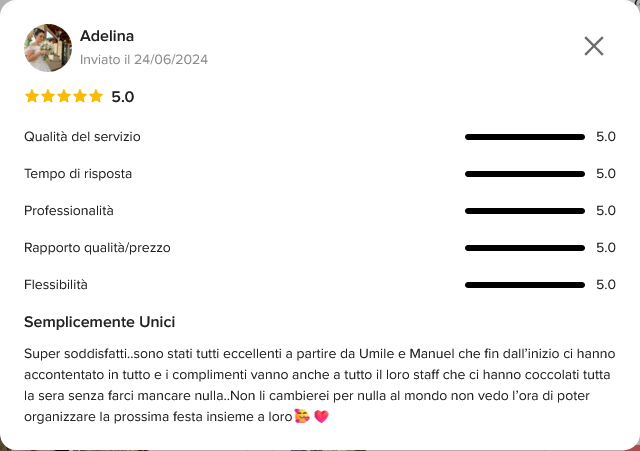Click the review body text paragraph
The image size is (640, 451).
click(320, 385)
